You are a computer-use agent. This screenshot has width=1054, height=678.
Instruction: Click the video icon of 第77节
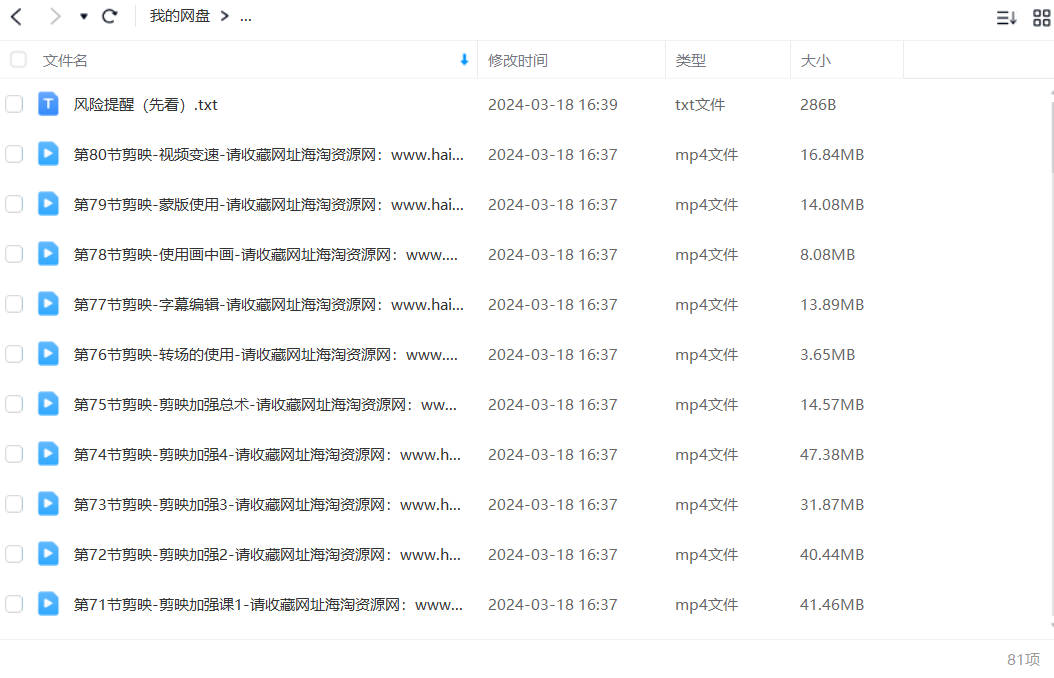point(48,304)
